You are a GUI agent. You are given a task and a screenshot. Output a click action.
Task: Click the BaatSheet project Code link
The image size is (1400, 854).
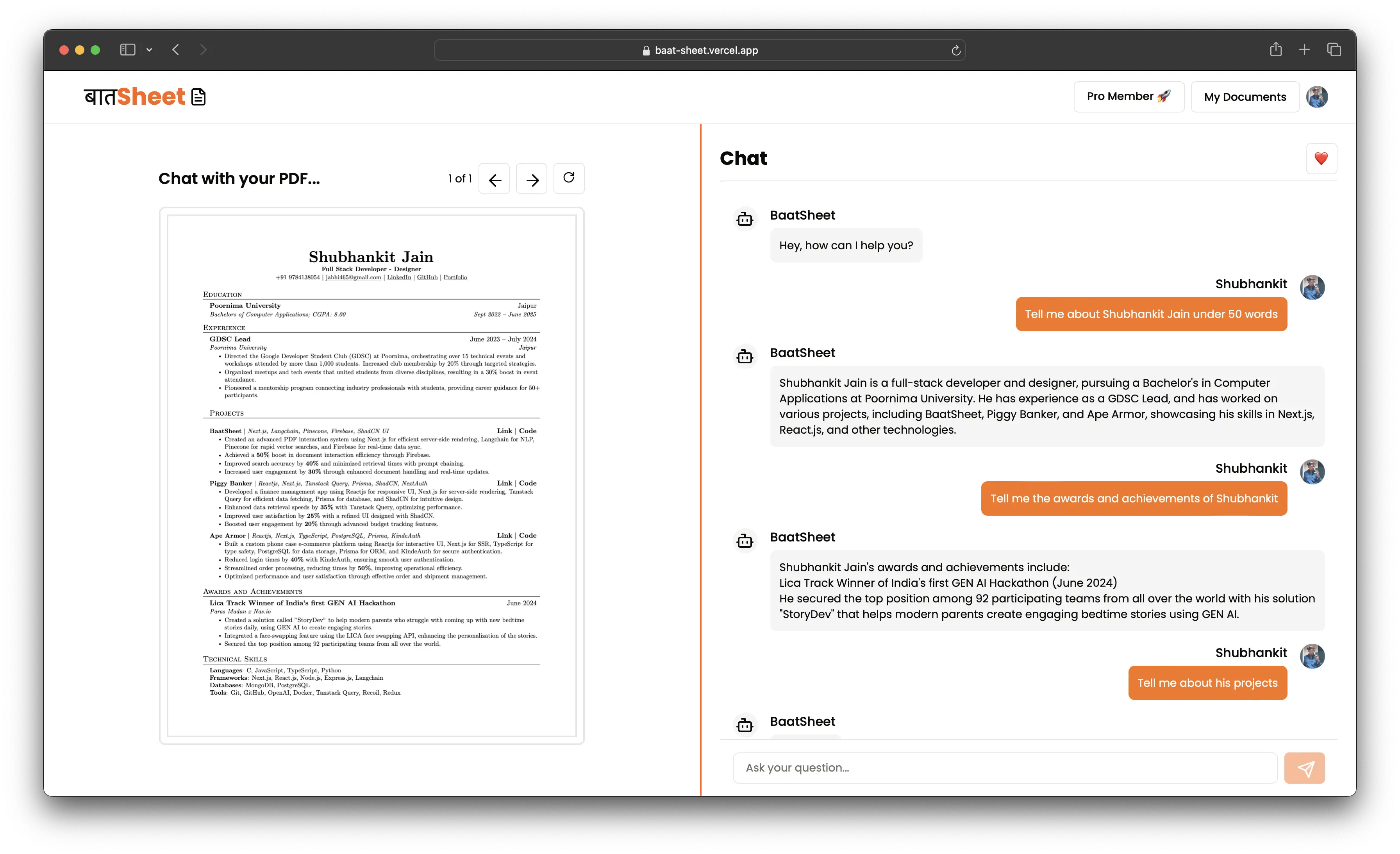528,431
